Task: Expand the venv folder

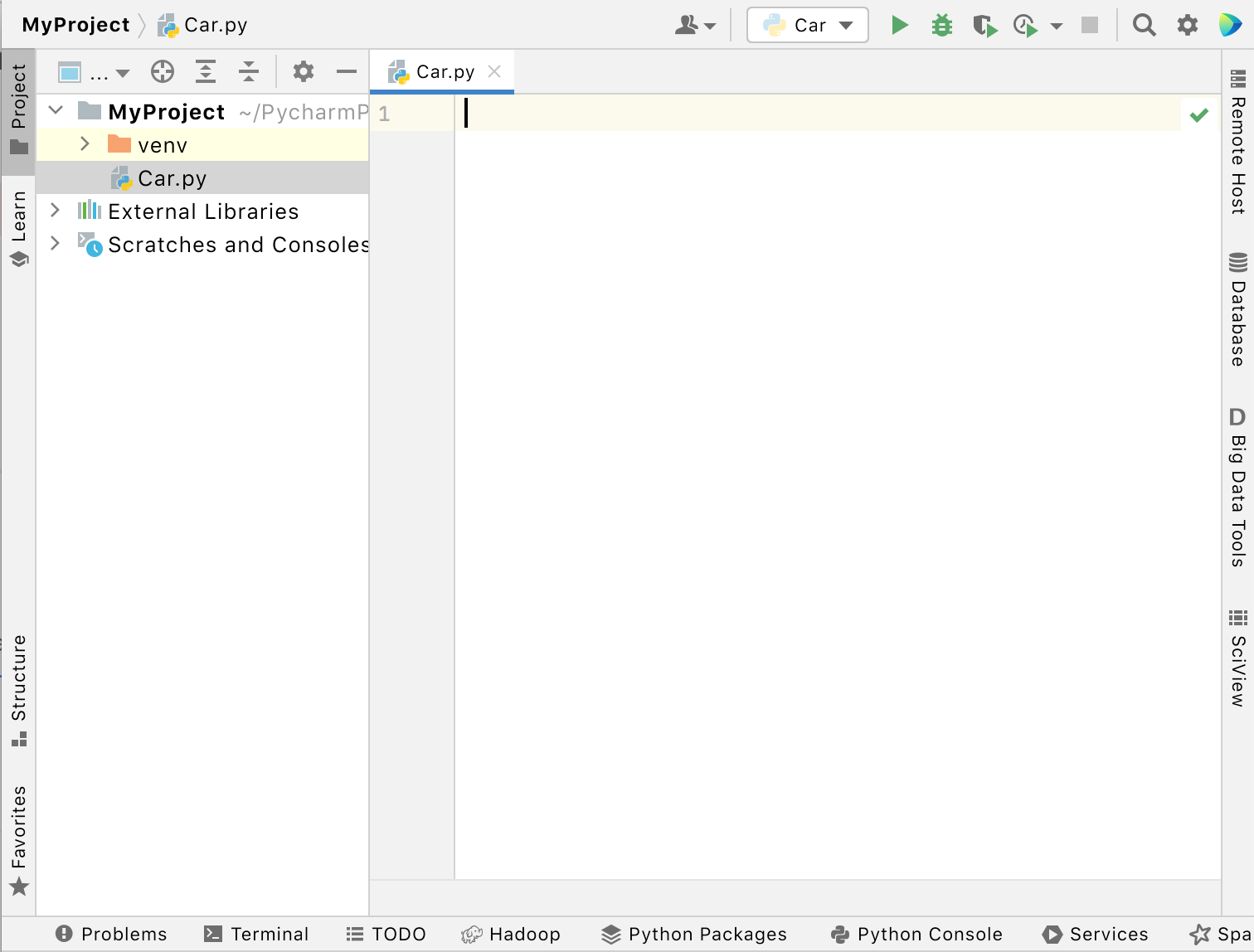Action: point(84,144)
